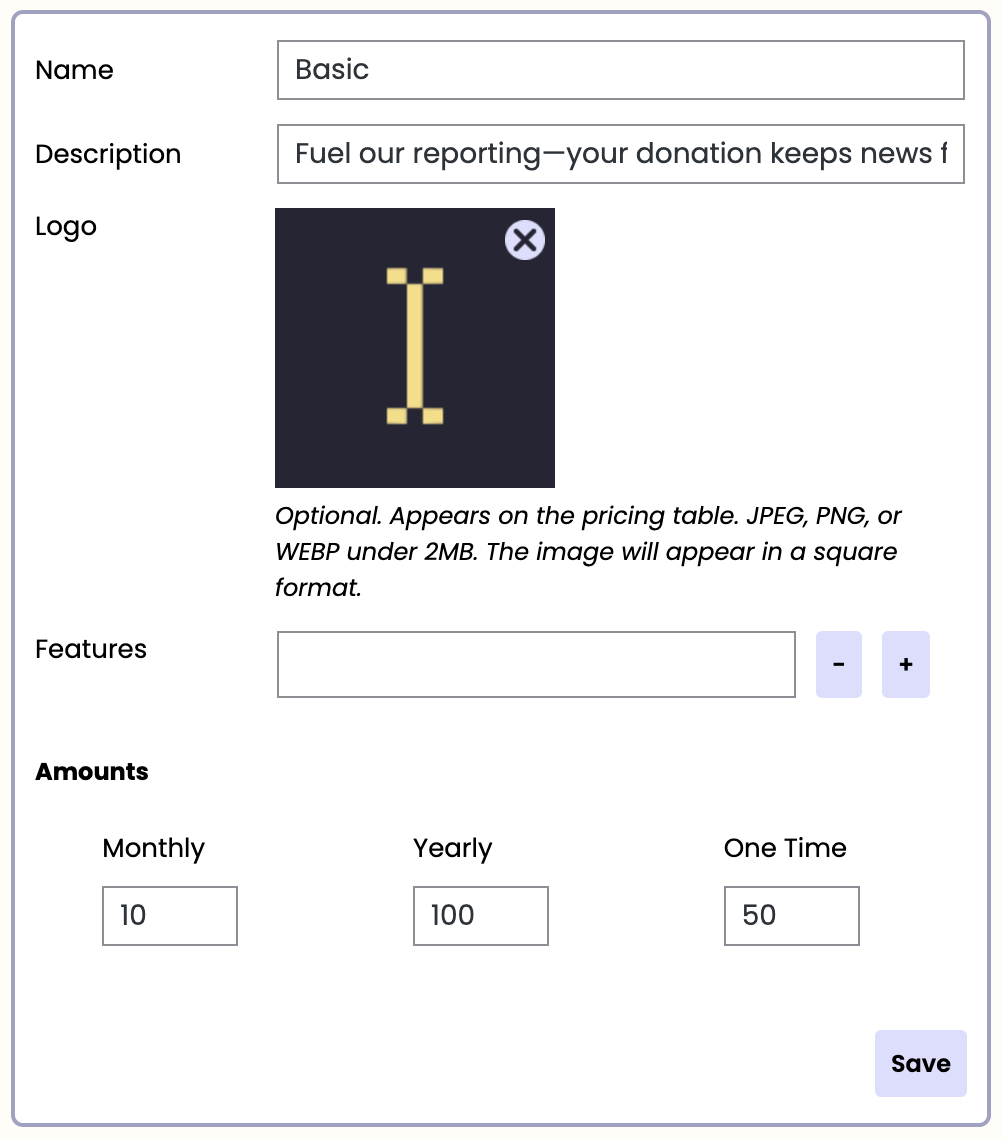This screenshot has width=1002, height=1140.
Task: Add a feature with the plus button
Action: pos(906,664)
